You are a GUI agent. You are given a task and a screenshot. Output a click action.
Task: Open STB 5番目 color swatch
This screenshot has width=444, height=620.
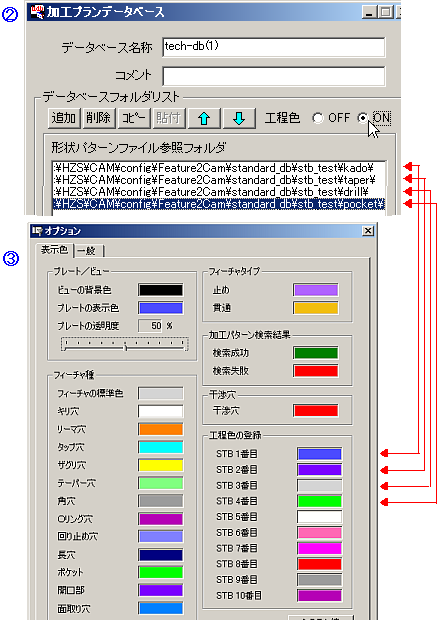point(319,517)
